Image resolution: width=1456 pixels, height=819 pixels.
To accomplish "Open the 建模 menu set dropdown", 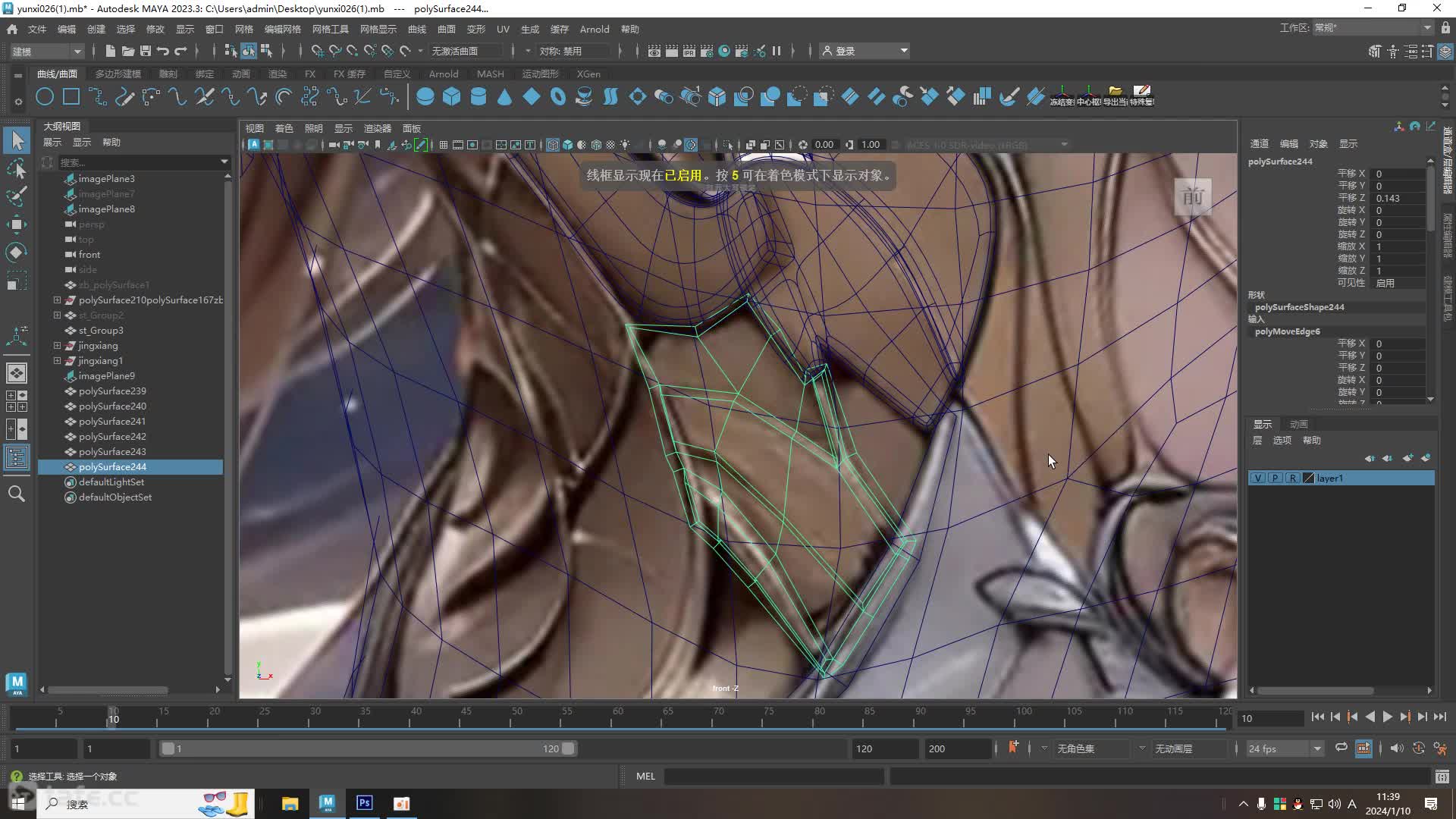I will (x=46, y=51).
